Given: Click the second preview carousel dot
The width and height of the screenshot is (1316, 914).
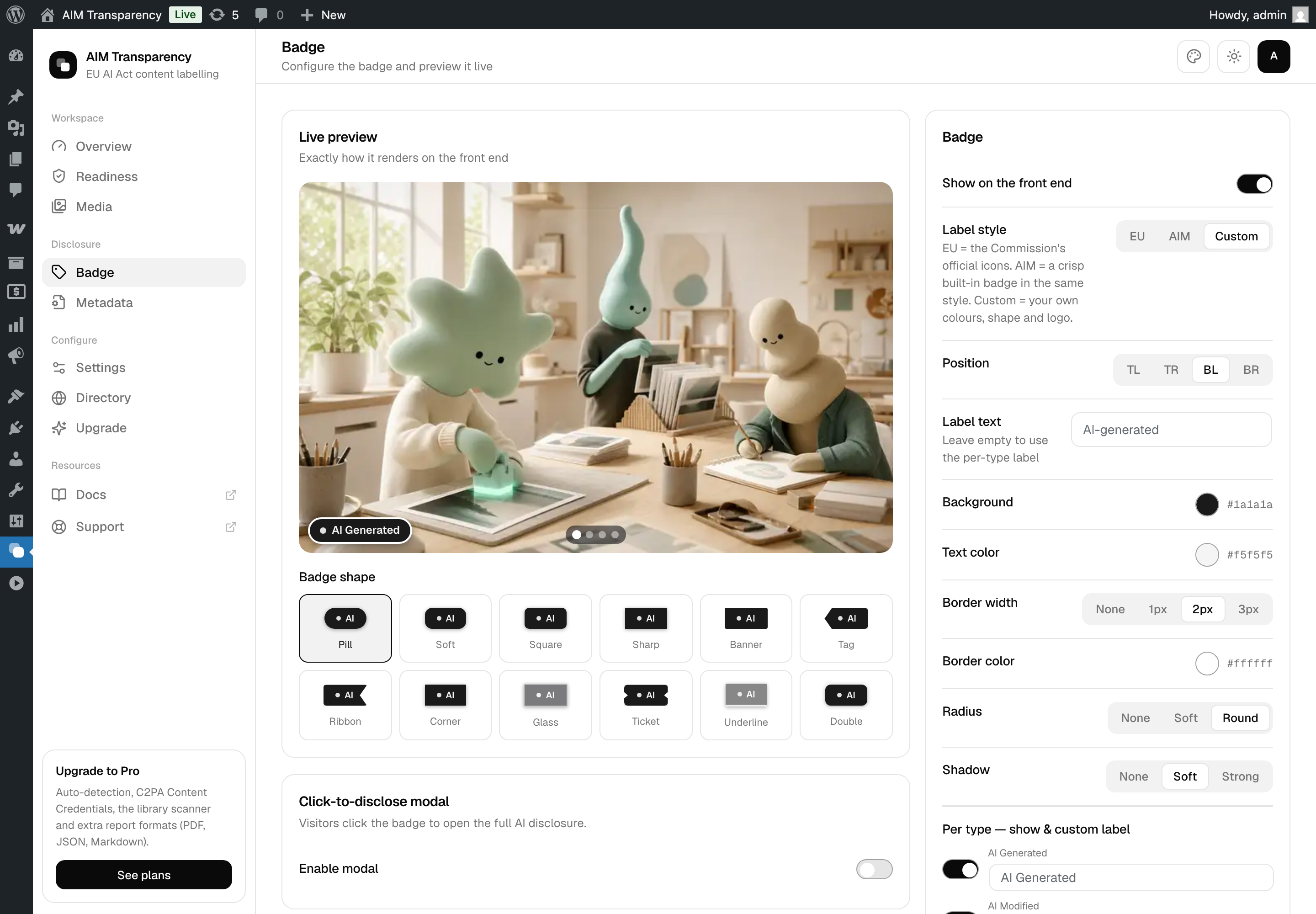Looking at the screenshot, I should pyautogui.click(x=589, y=534).
